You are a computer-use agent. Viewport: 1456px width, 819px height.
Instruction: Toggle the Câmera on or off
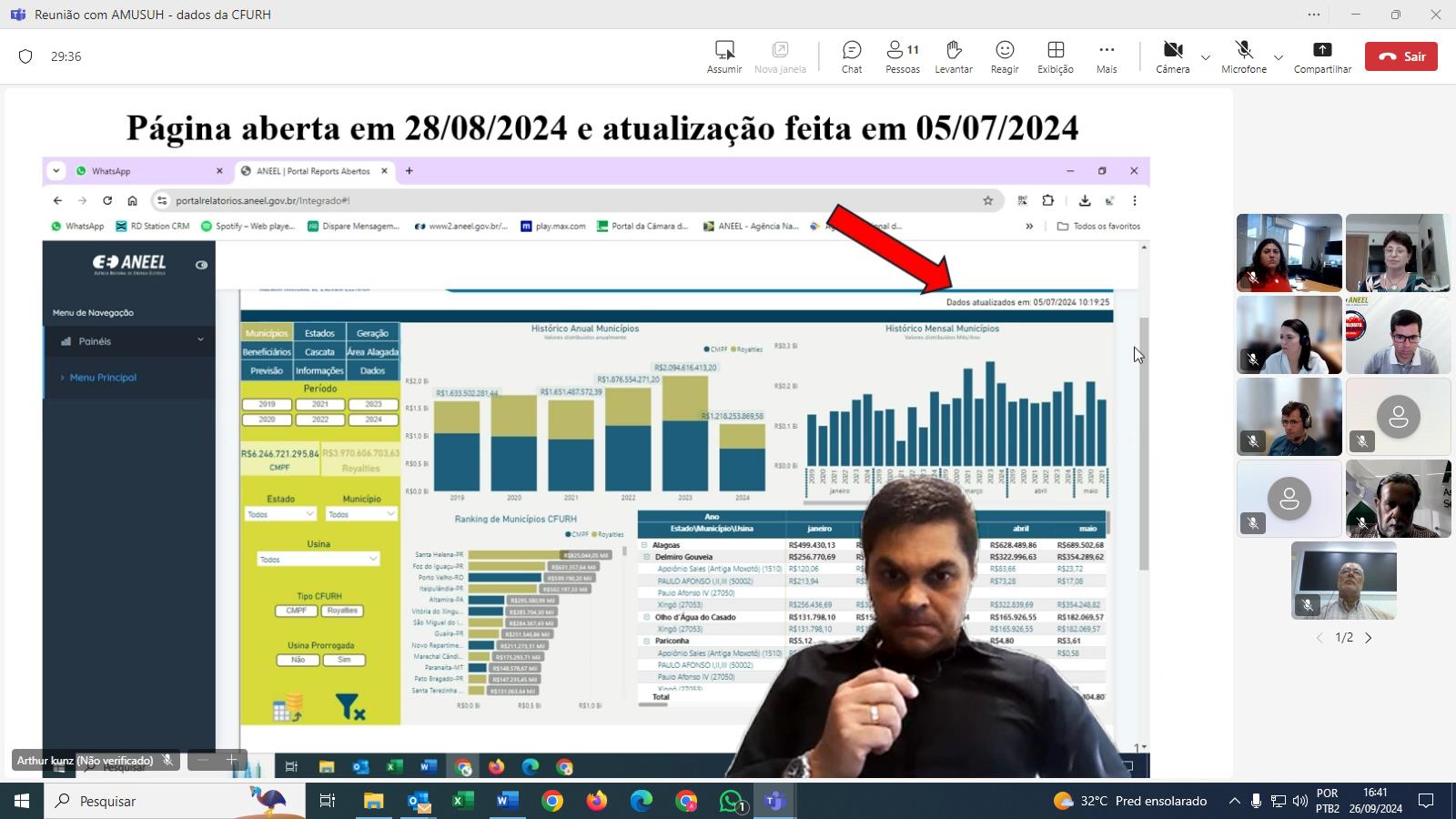[1173, 56]
